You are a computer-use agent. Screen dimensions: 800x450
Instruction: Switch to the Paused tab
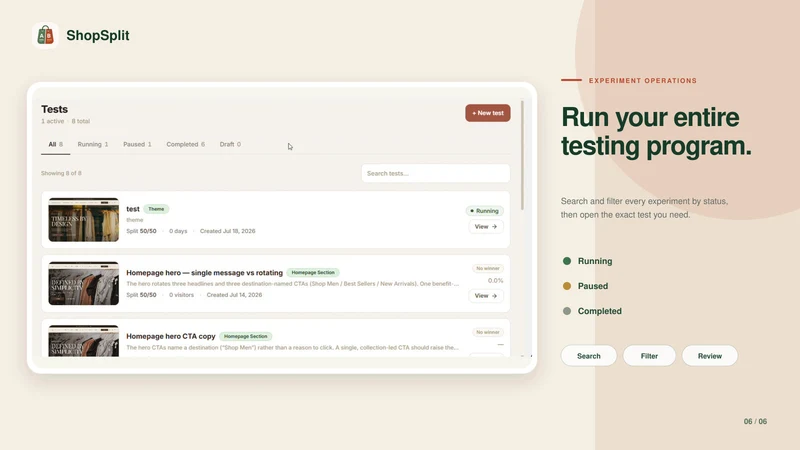[x=137, y=144]
